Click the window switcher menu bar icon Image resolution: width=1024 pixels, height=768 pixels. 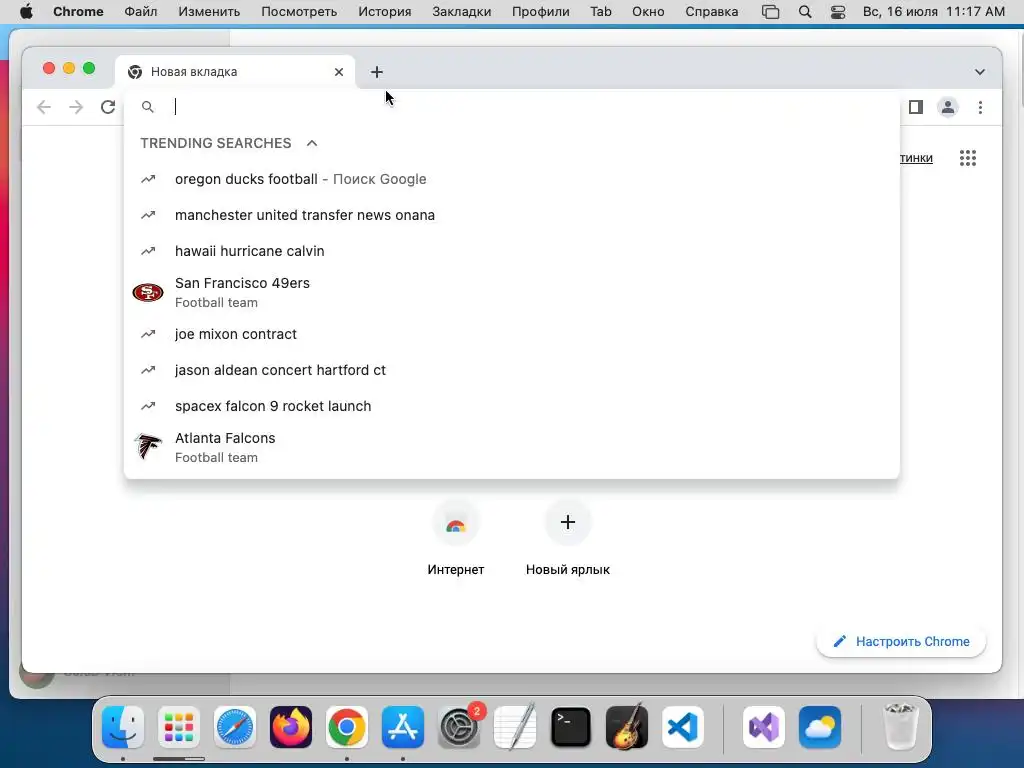(x=771, y=11)
